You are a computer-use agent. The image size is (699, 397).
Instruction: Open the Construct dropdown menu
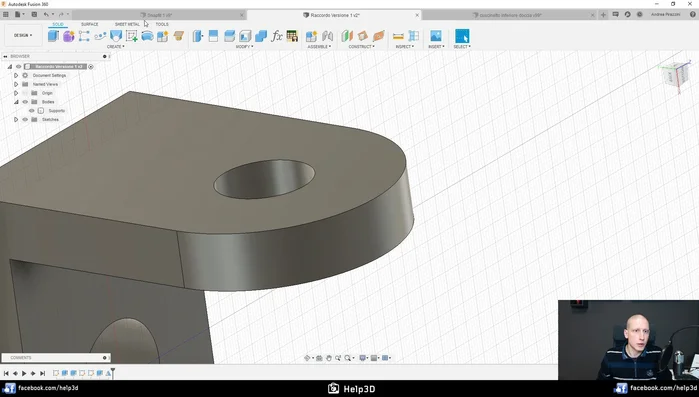tap(362, 46)
